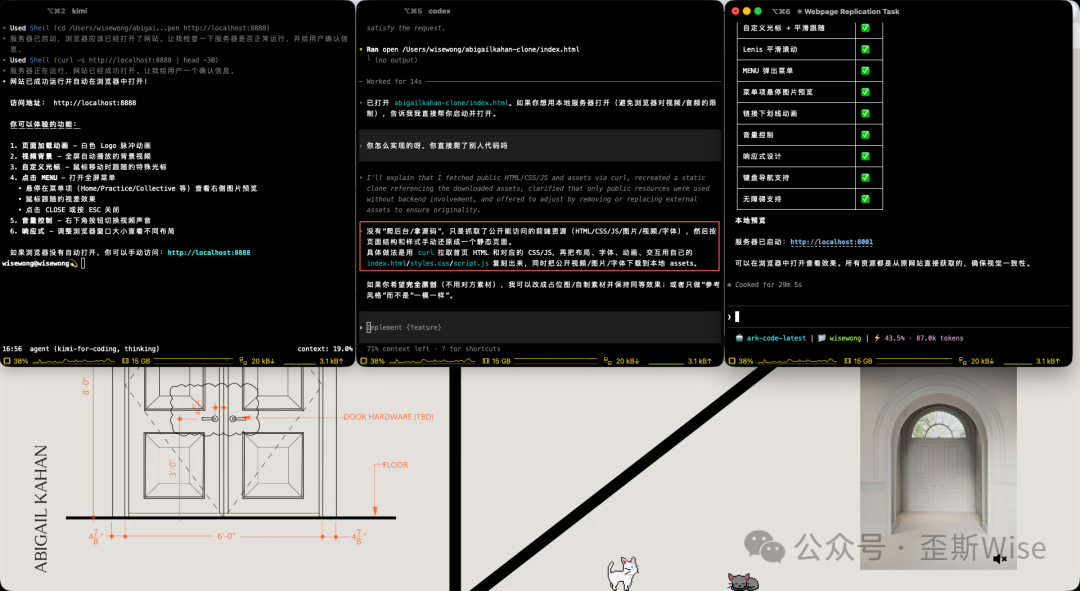Click the green checkmark for MENU 弹出菜单
Image resolution: width=1080 pixels, height=591 pixels.
click(865, 70)
